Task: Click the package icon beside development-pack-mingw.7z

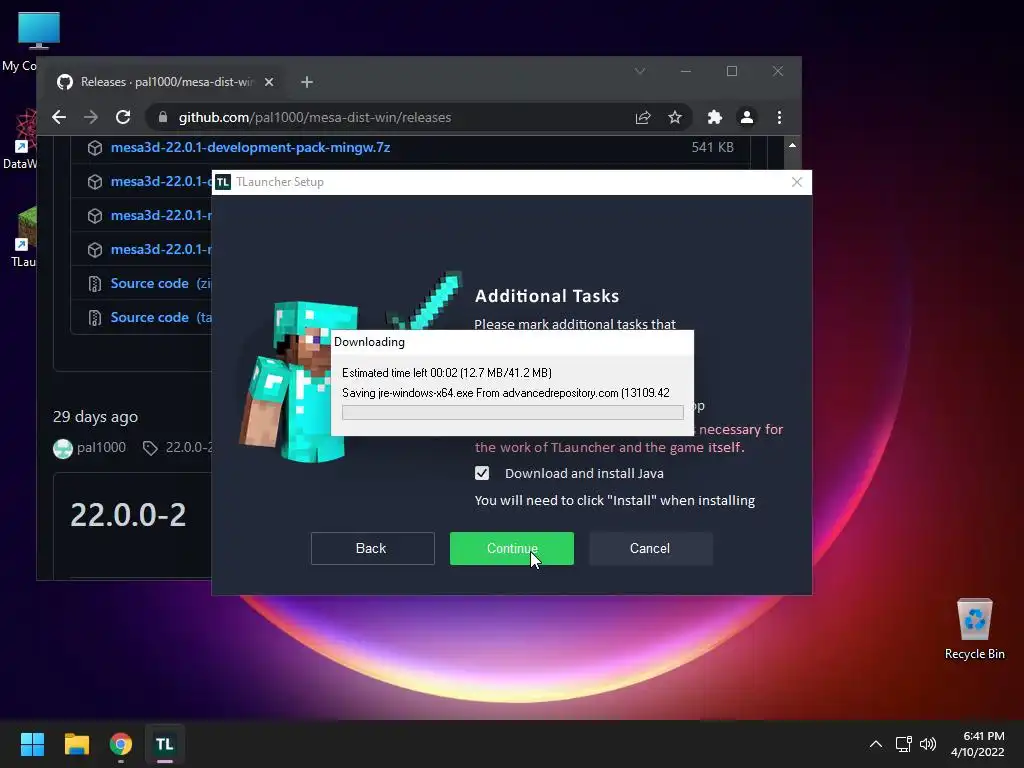Action: tap(95, 148)
